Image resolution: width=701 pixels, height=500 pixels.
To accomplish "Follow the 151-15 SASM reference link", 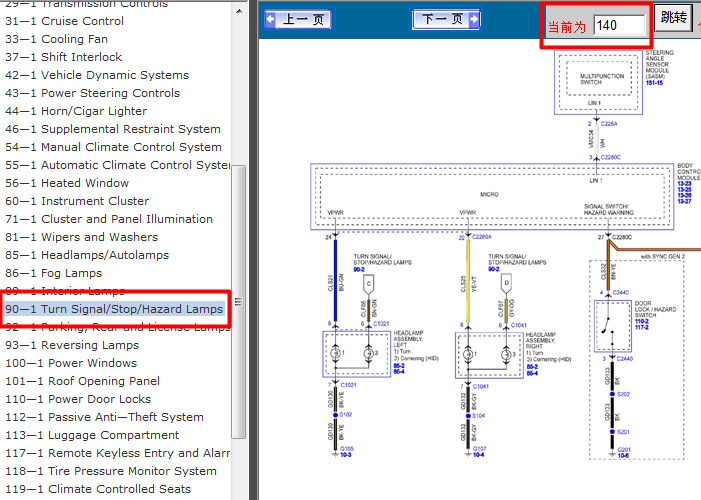I will (x=654, y=83).
